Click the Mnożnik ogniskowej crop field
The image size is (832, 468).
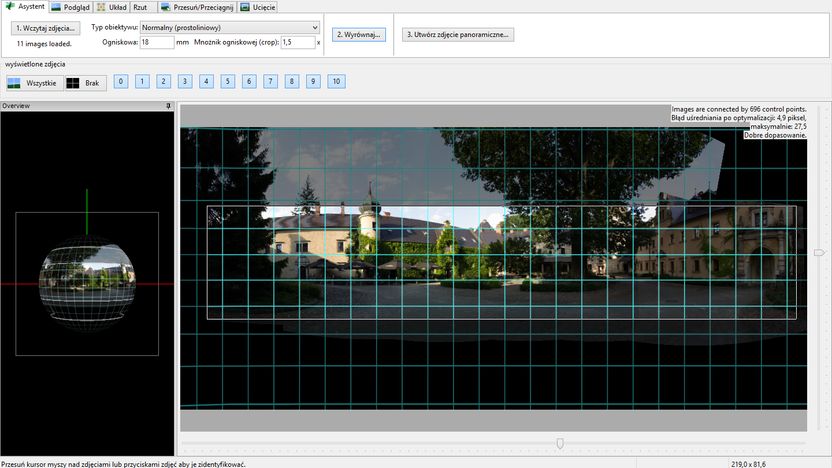tap(298, 42)
